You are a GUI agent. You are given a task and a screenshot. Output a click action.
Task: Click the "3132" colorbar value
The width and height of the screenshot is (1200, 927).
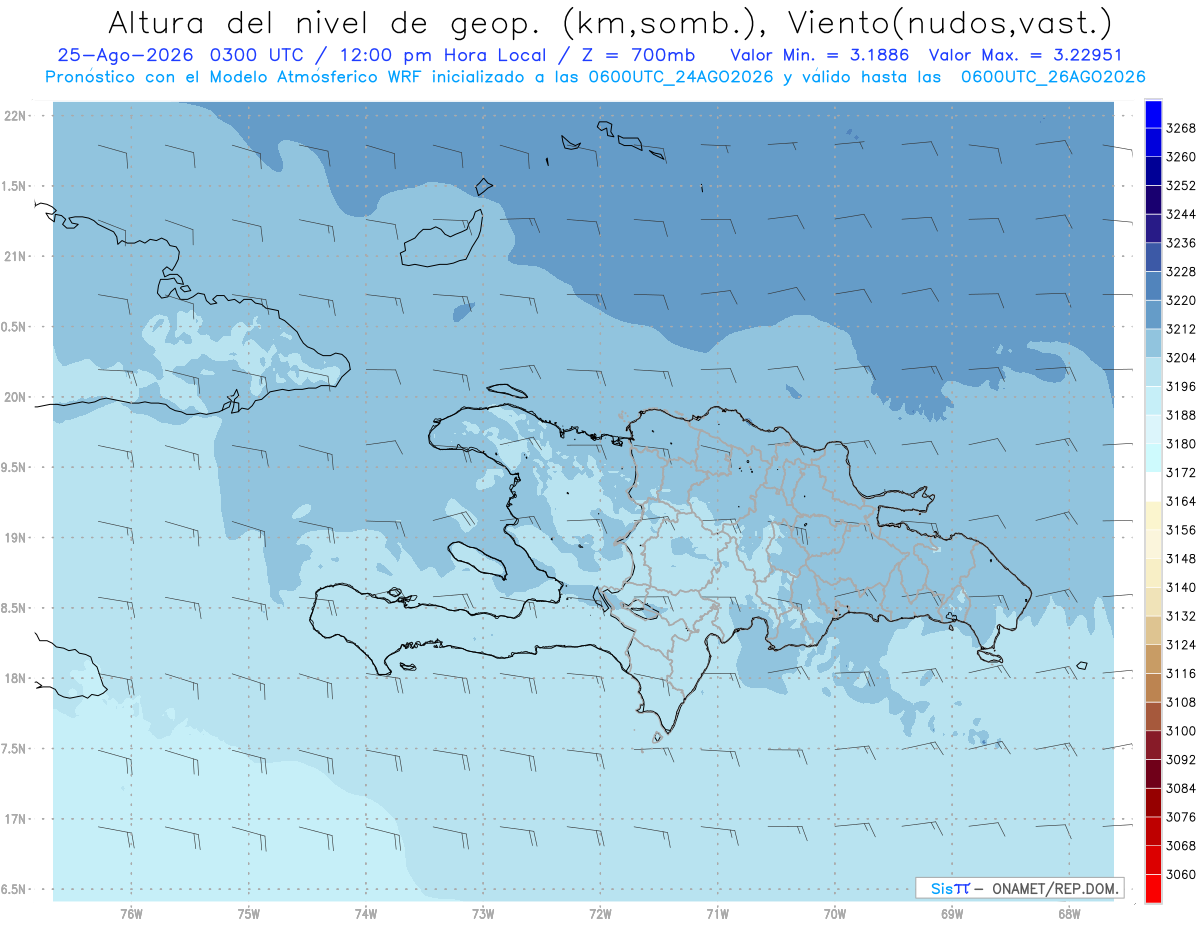coord(1181,616)
